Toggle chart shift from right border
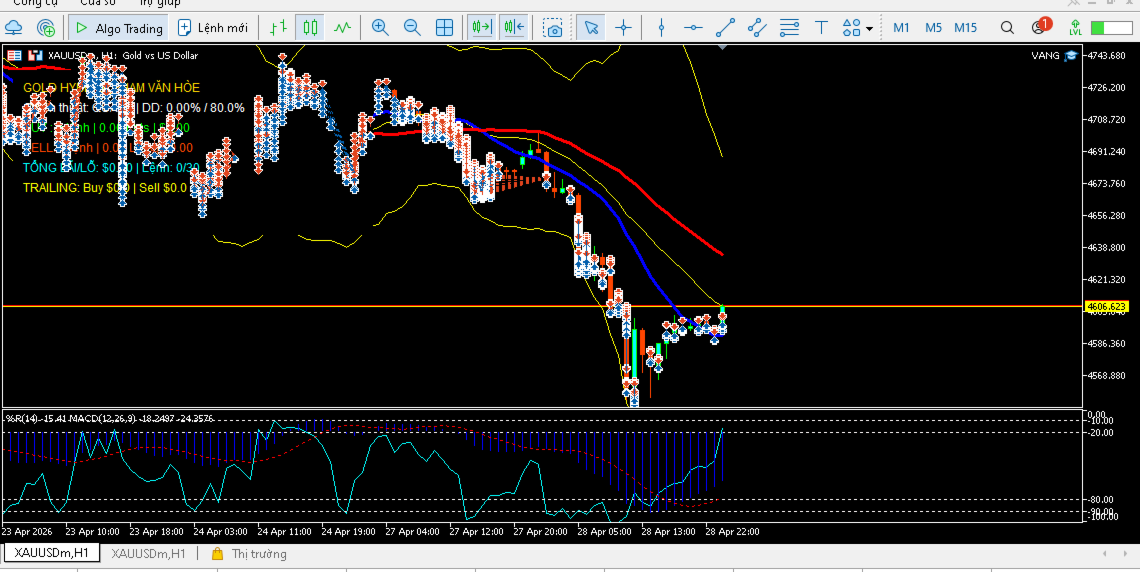Image resolution: width=1140 pixels, height=572 pixels. point(514,28)
